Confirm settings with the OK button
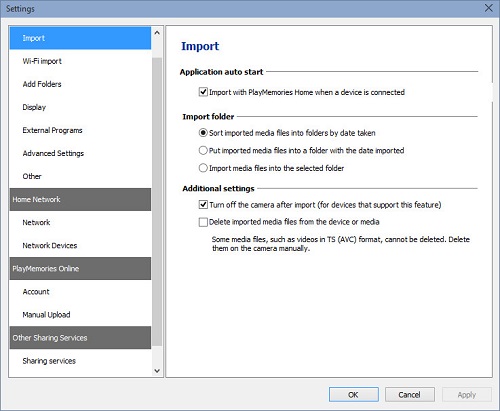The width and height of the screenshot is (500, 411). click(x=353, y=395)
